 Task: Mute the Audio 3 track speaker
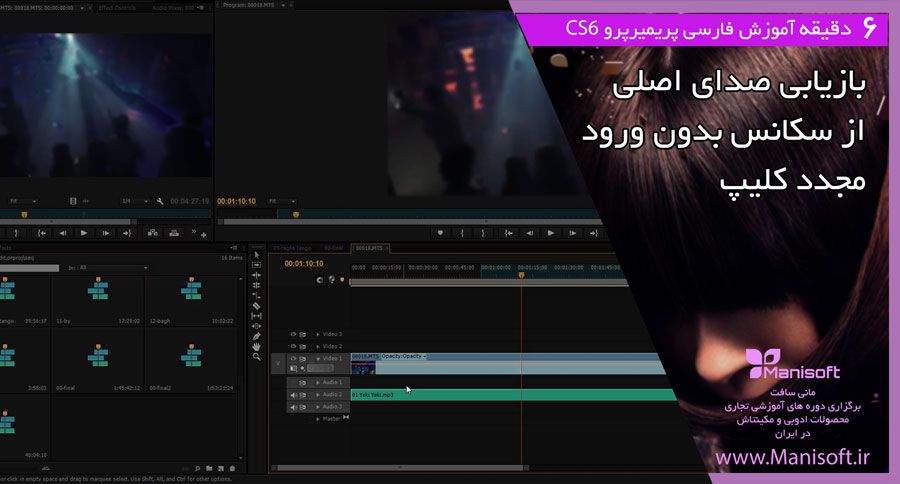click(x=293, y=407)
